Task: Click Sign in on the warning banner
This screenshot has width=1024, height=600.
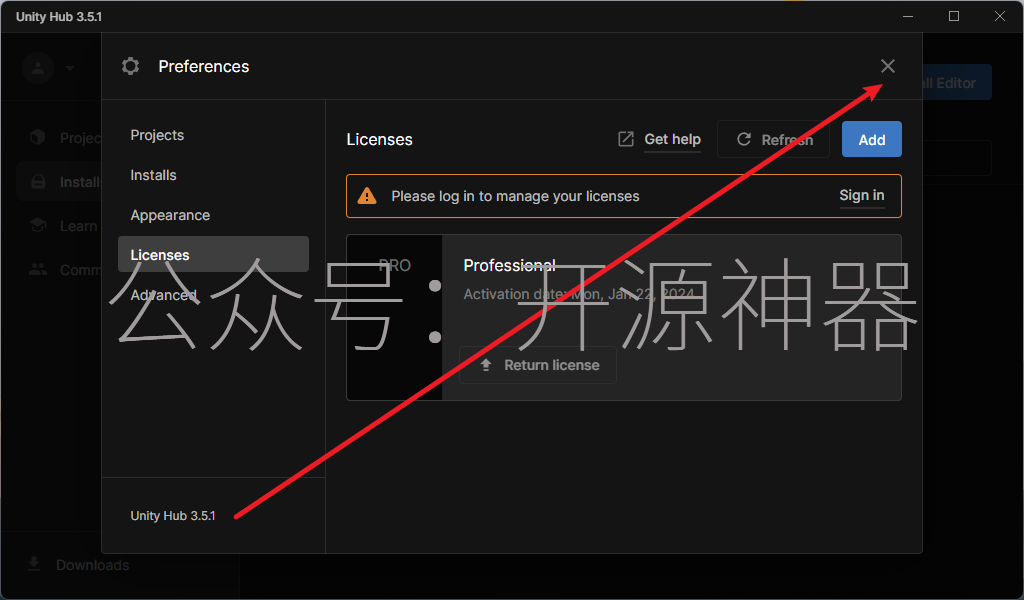Action: tap(861, 195)
